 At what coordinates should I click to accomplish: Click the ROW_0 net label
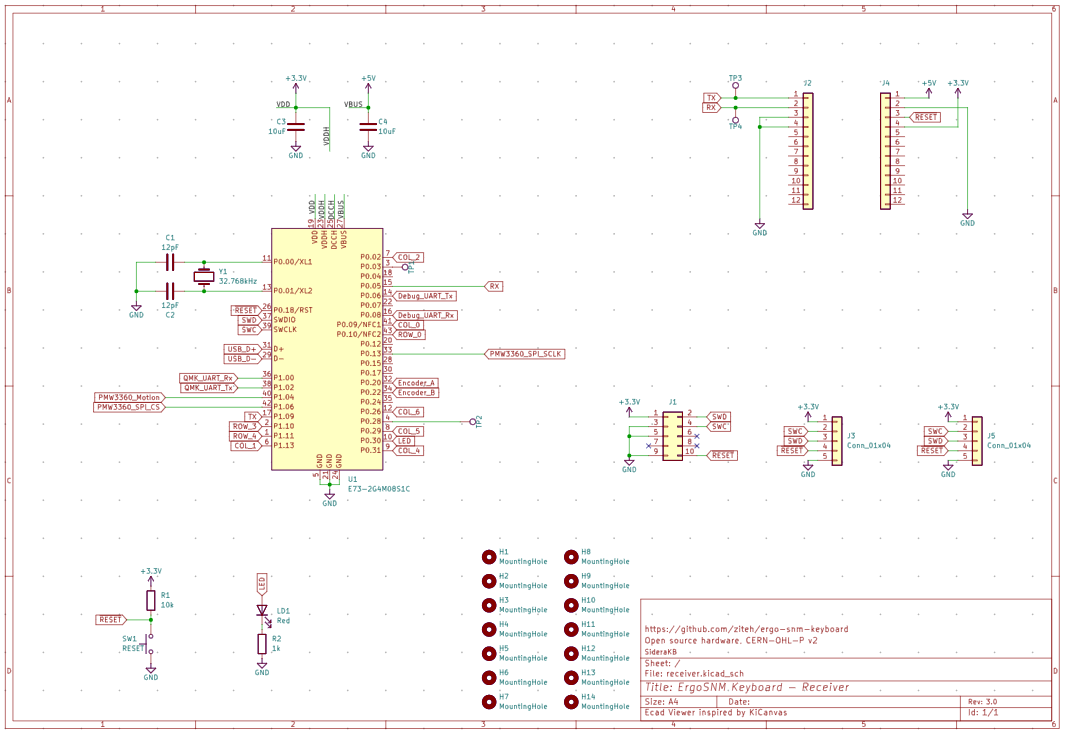point(409,335)
